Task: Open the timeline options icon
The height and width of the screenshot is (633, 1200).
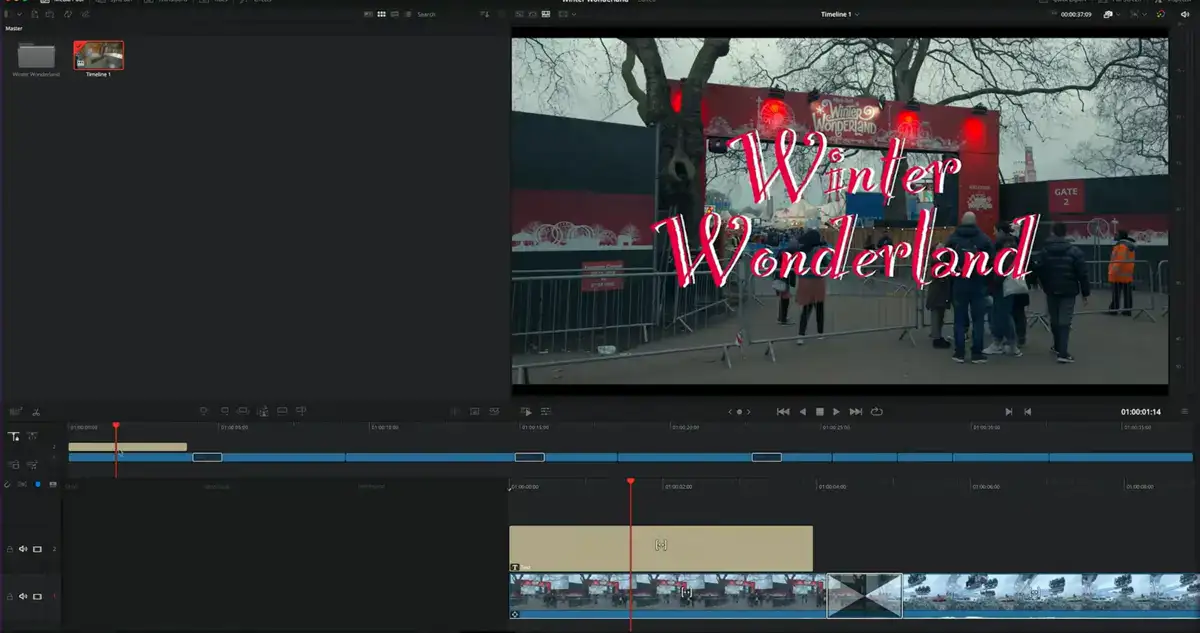Action: (x=16, y=411)
